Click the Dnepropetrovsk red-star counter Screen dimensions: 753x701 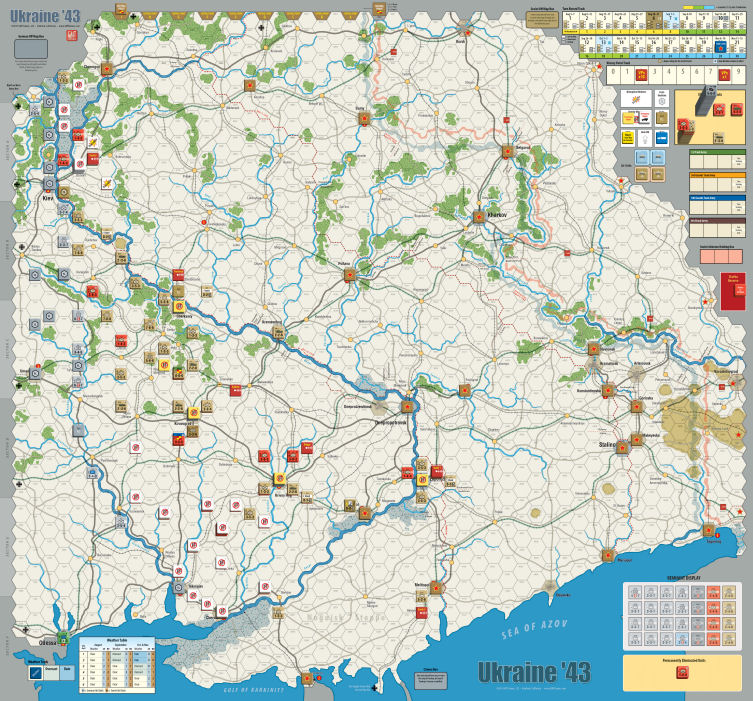point(407,407)
